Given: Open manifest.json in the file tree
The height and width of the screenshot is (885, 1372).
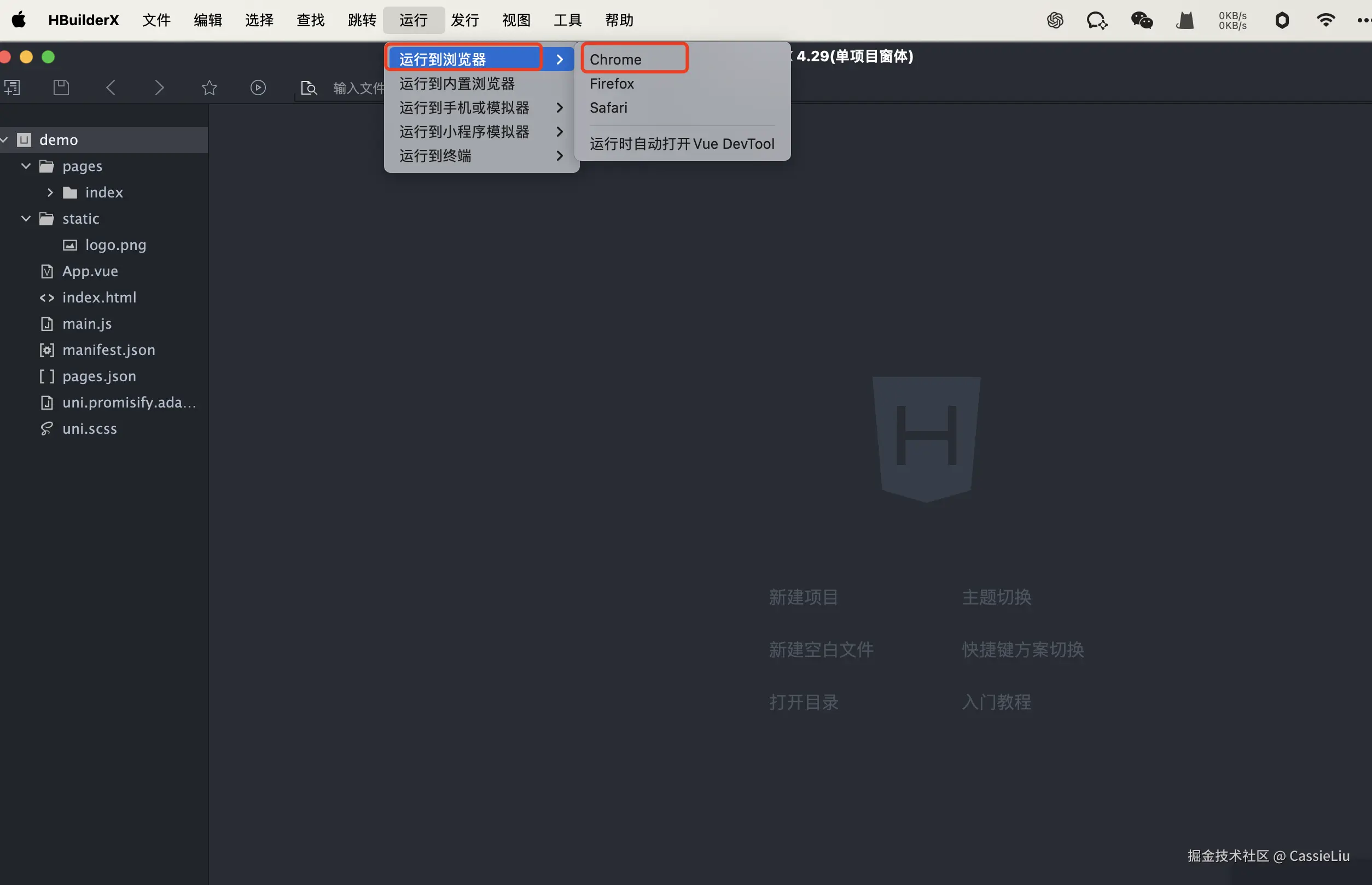Looking at the screenshot, I should click(109, 350).
